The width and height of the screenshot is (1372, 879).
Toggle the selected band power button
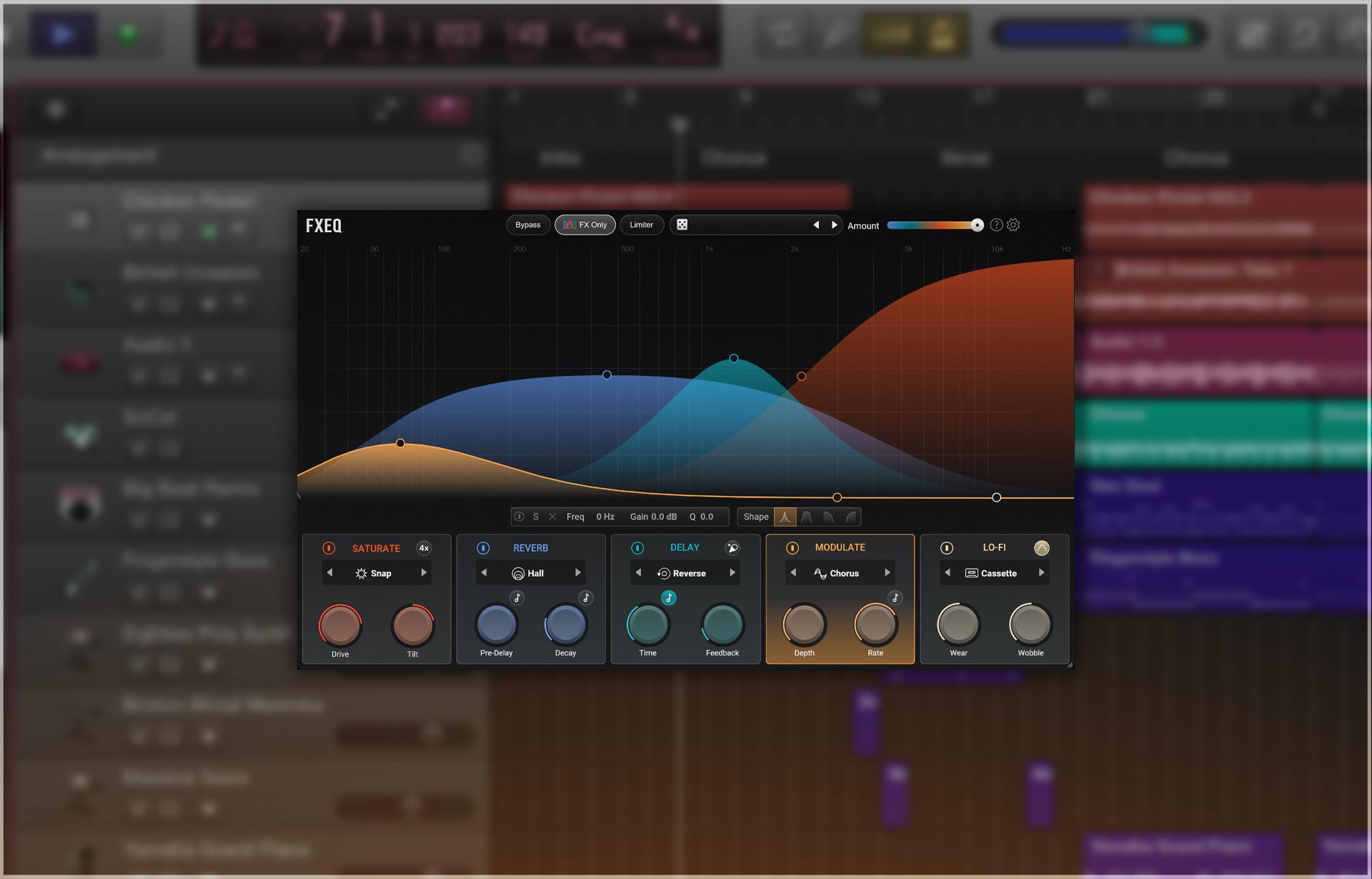coord(520,517)
